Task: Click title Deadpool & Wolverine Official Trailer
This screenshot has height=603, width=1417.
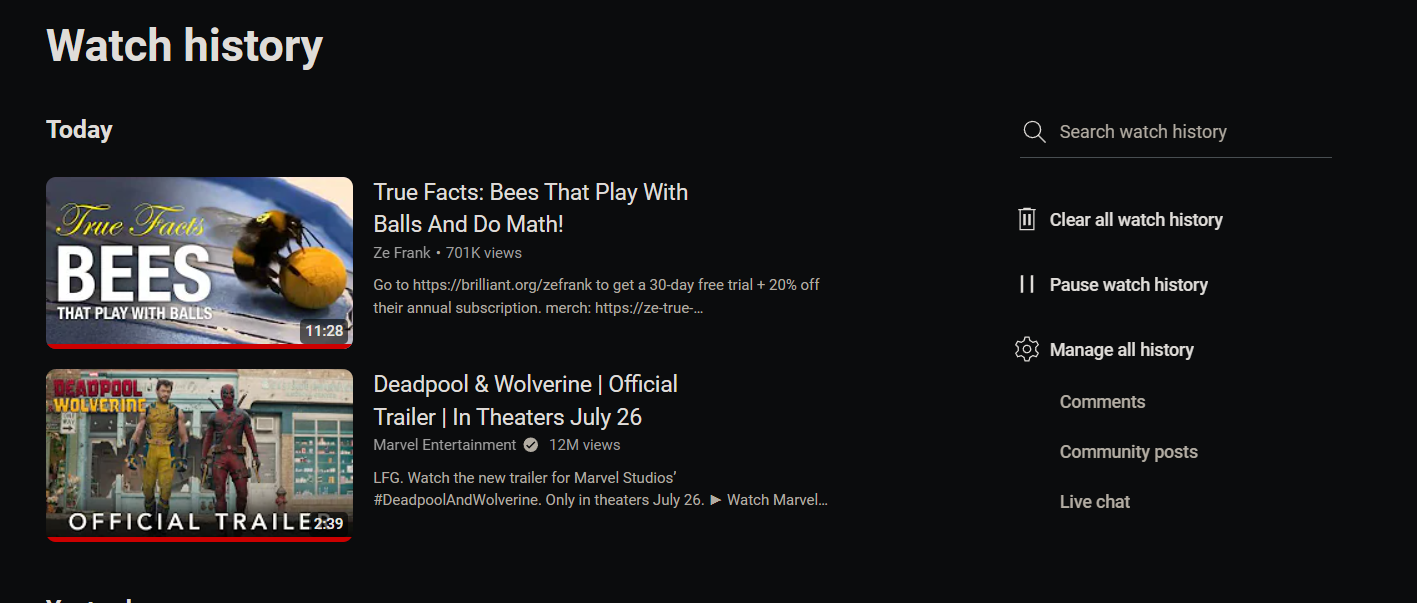Action: click(x=526, y=400)
